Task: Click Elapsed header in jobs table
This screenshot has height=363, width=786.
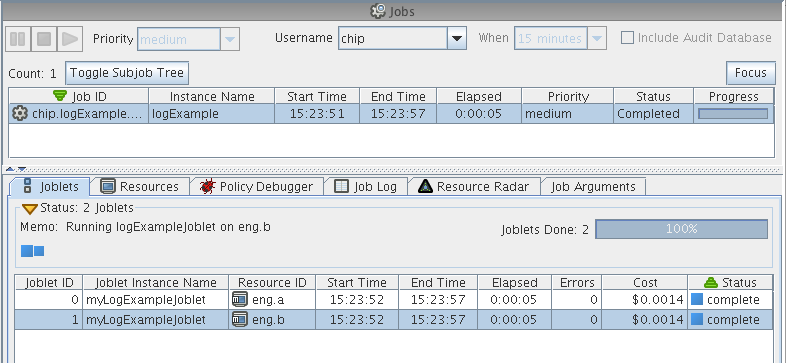Action: tap(479, 96)
